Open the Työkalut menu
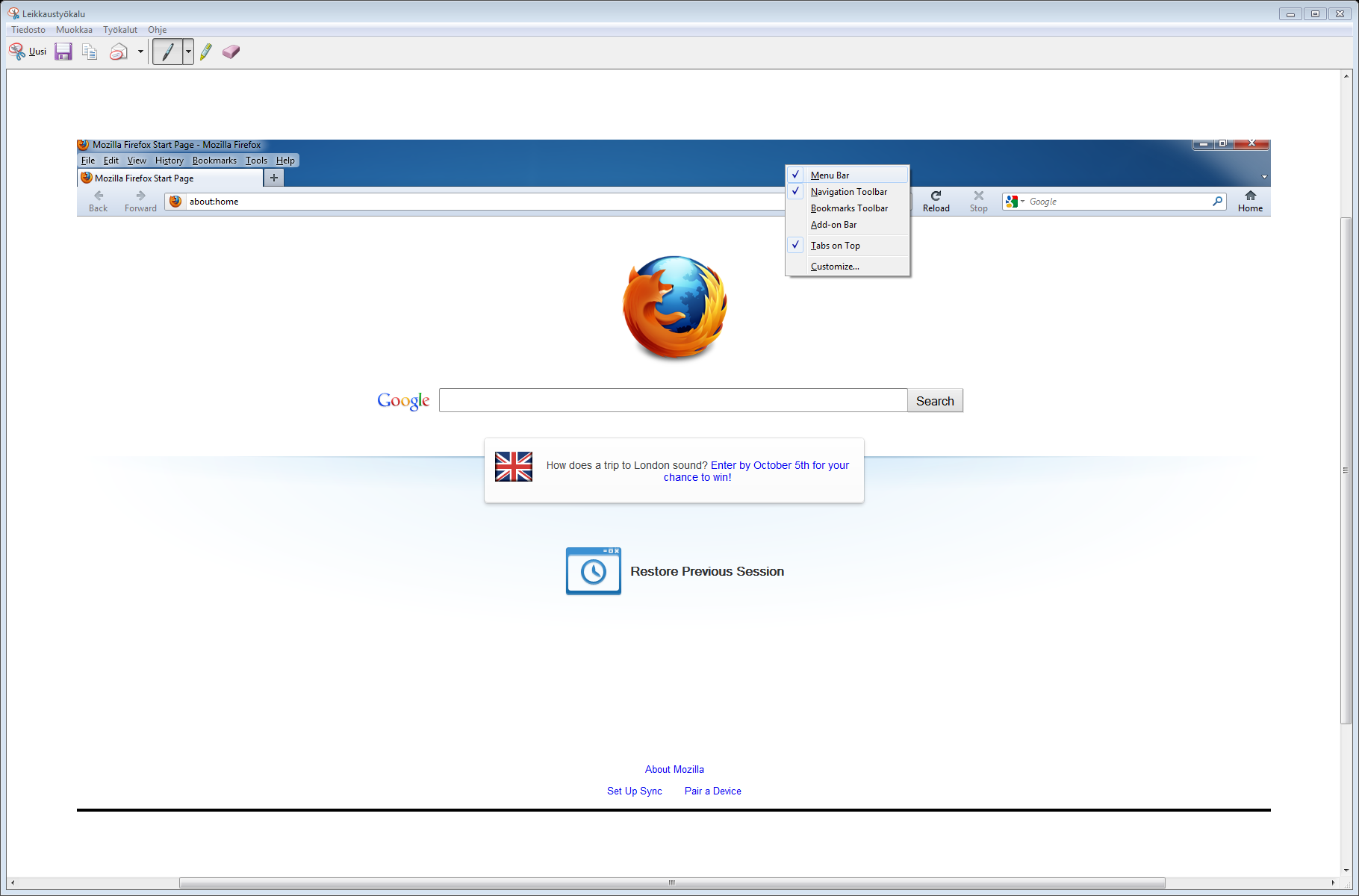The height and width of the screenshot is (896, 1359). point(120,30)
